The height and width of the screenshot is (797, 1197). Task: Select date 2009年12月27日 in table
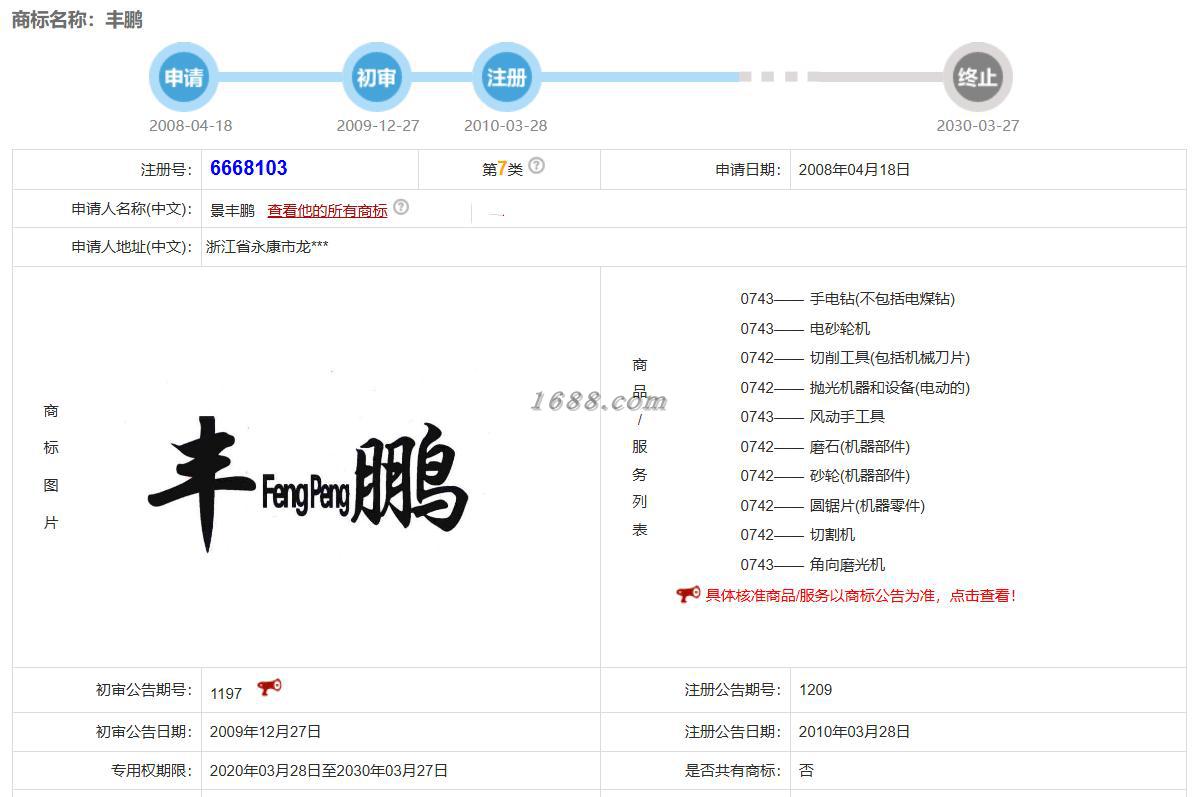[x=265, y=731]
